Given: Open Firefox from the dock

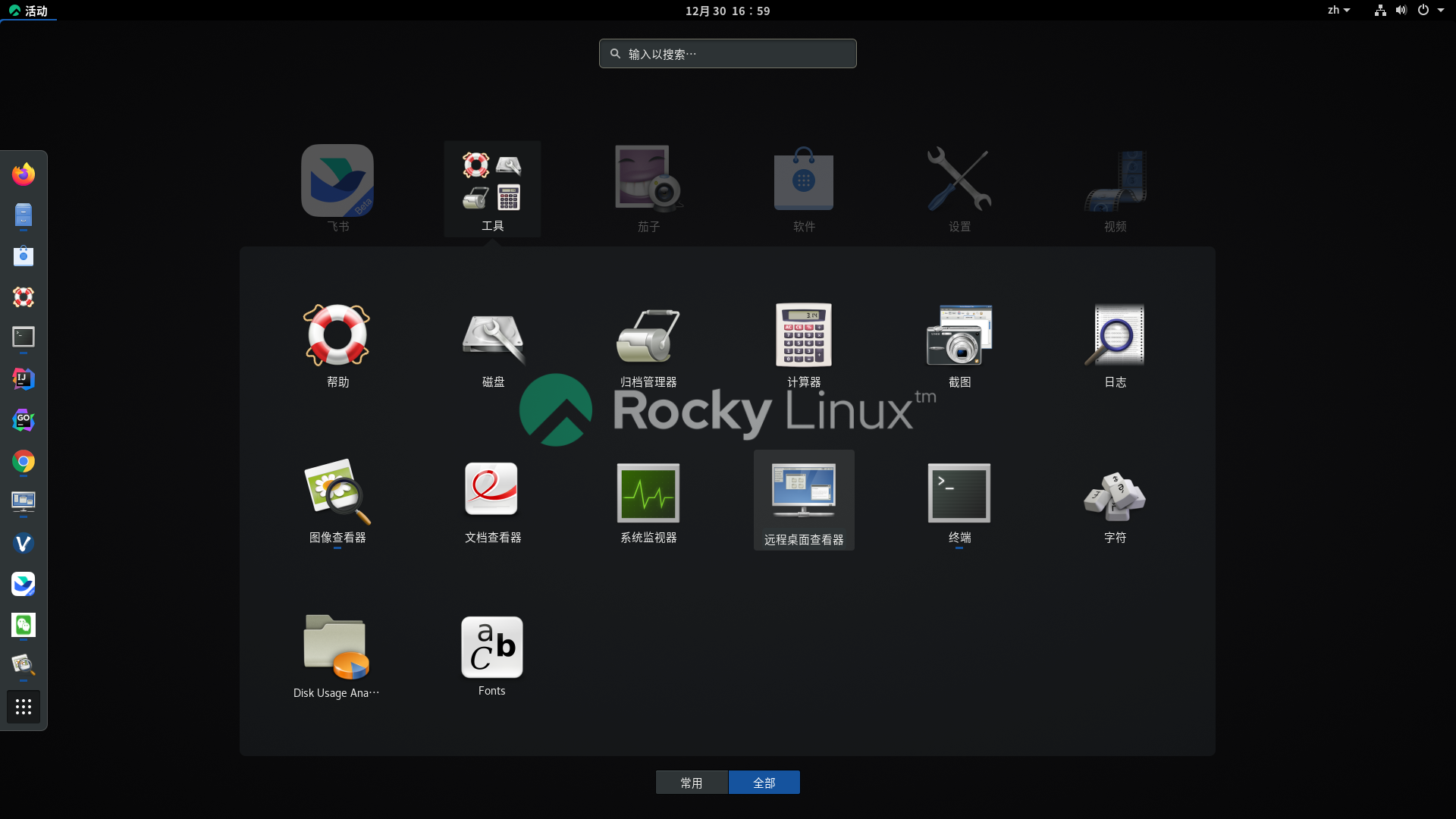Looking at the screenshot, I should click(24, 174).
